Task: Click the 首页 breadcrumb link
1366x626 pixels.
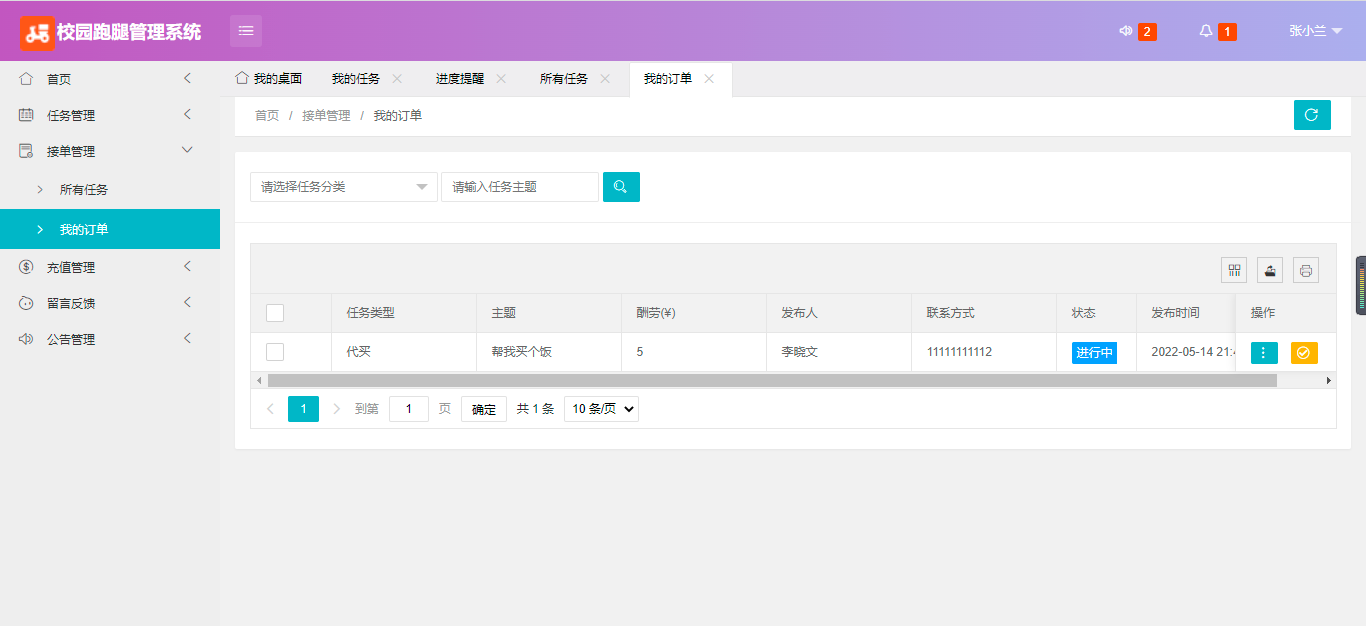Action: pyautogui.click(x=267, y=116)
